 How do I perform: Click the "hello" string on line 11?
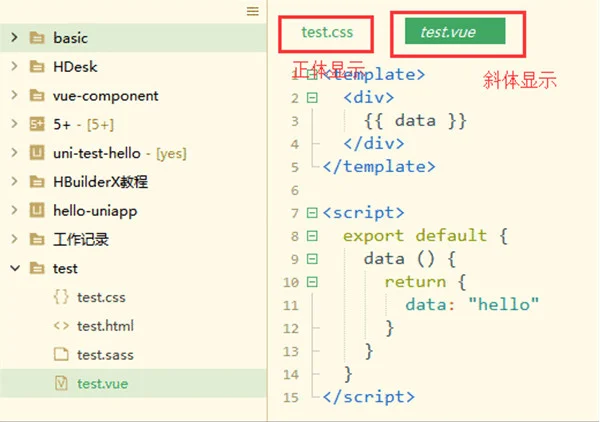[504, 305]
